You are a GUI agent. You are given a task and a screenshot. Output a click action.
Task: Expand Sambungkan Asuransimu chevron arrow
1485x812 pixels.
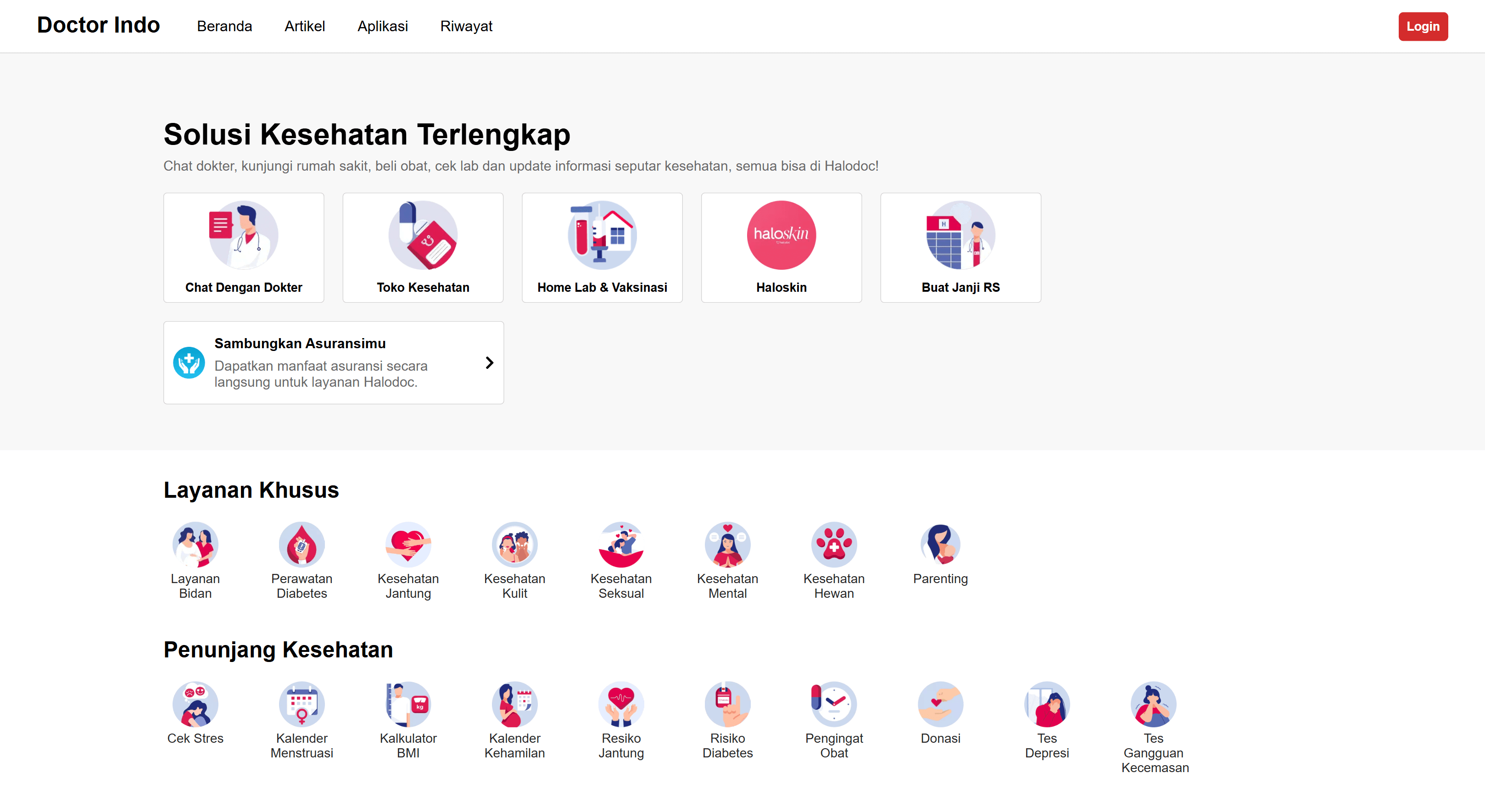(x=490, y=362)
